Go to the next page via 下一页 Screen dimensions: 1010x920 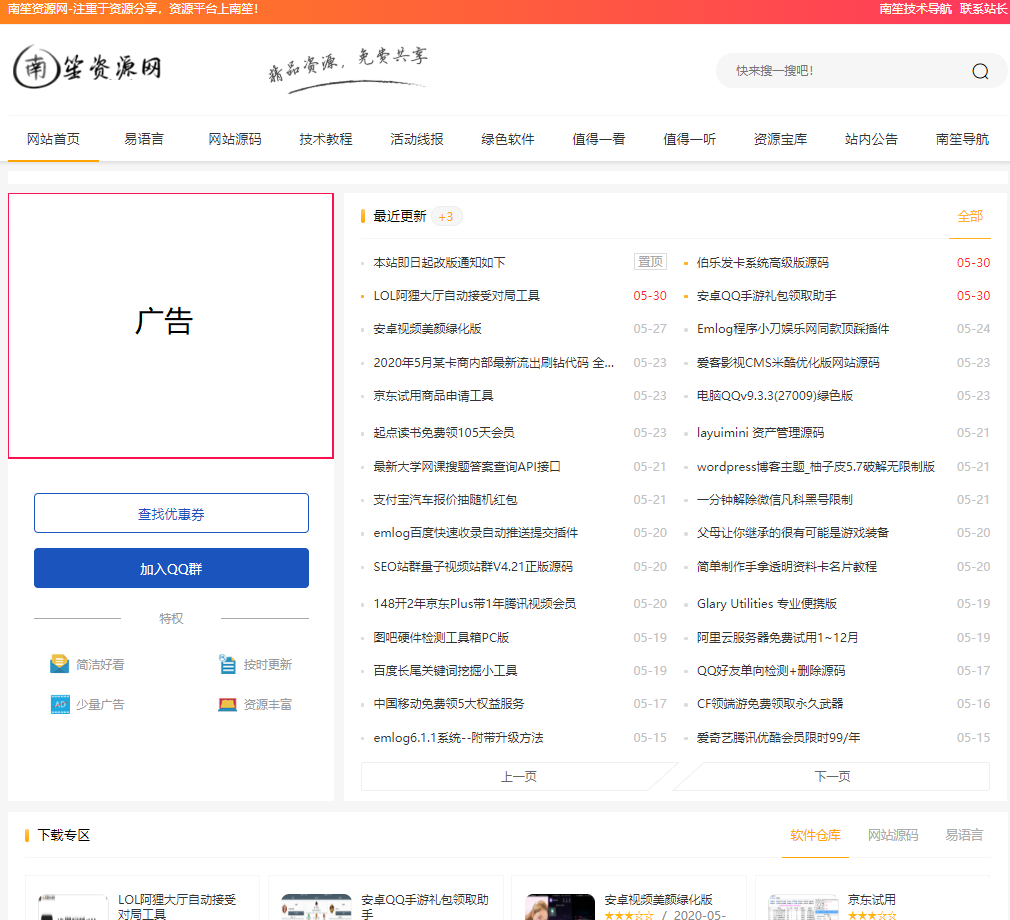coord(833,776)
